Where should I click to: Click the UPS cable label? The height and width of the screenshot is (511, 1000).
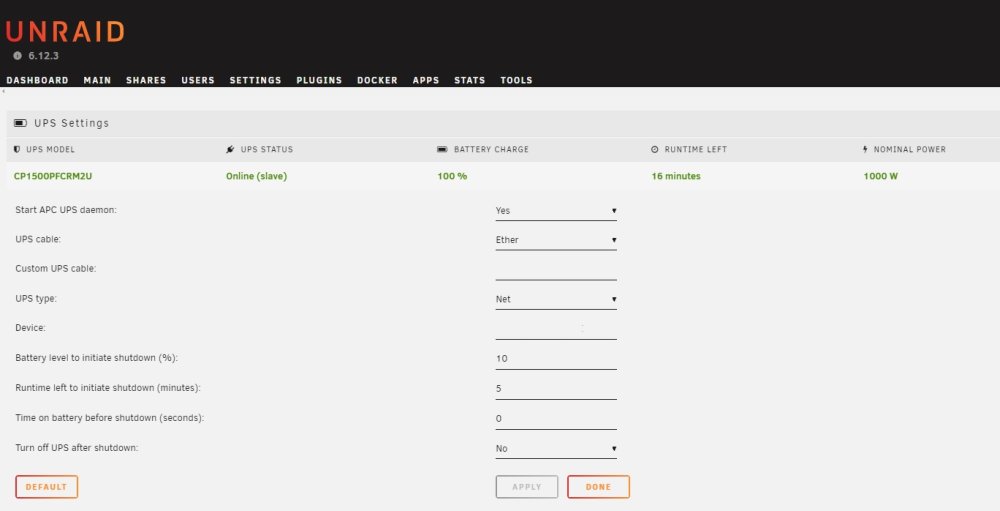click(38, 239)
